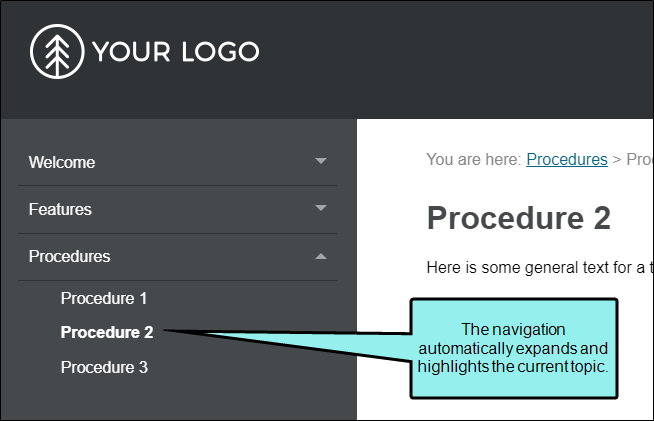Expand the Features menu arrow

[x=321, y=208]
